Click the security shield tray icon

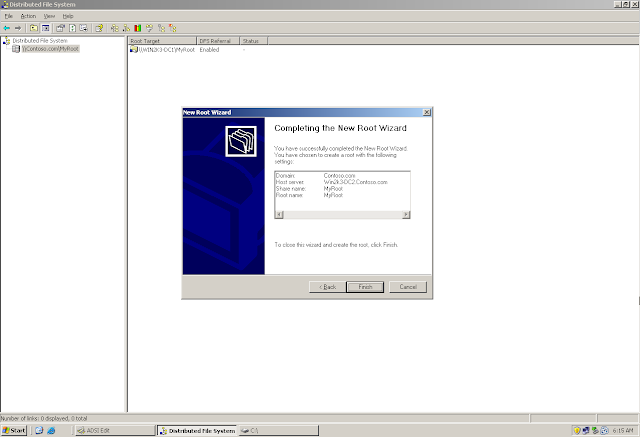point(577,430)
